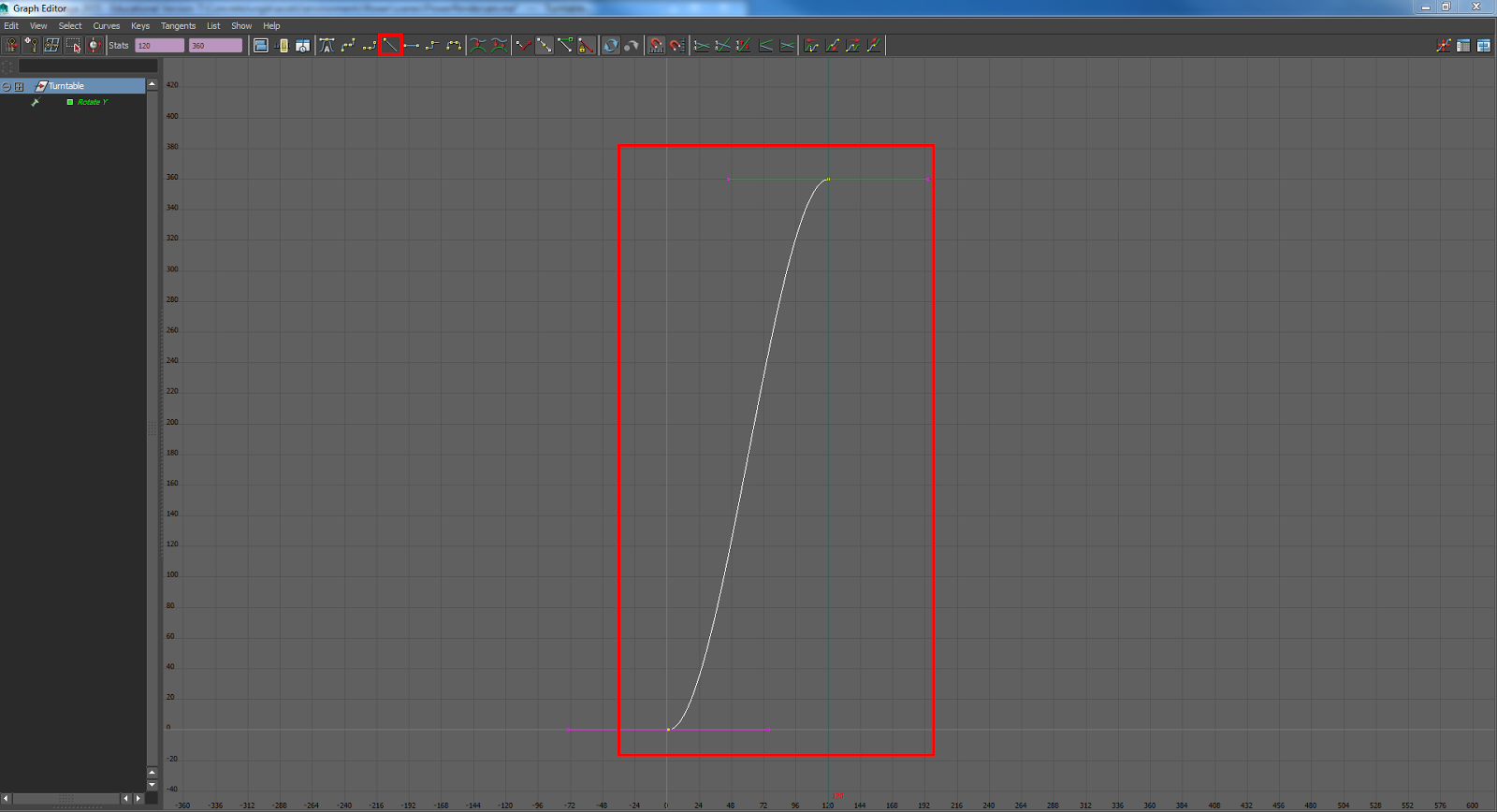Open the Help menu

(271, 26)
